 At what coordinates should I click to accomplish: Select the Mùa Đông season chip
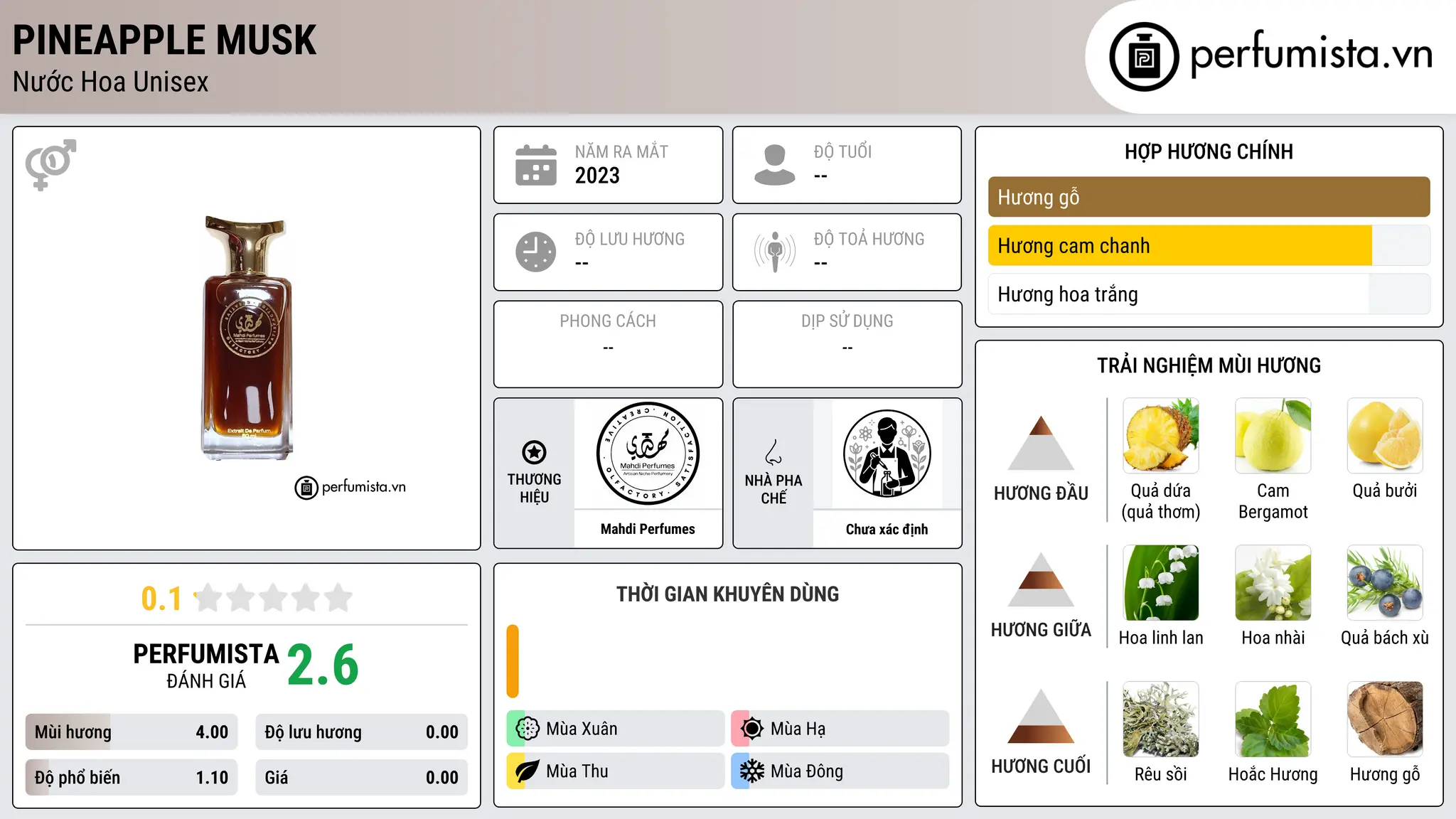coord(840,771)
